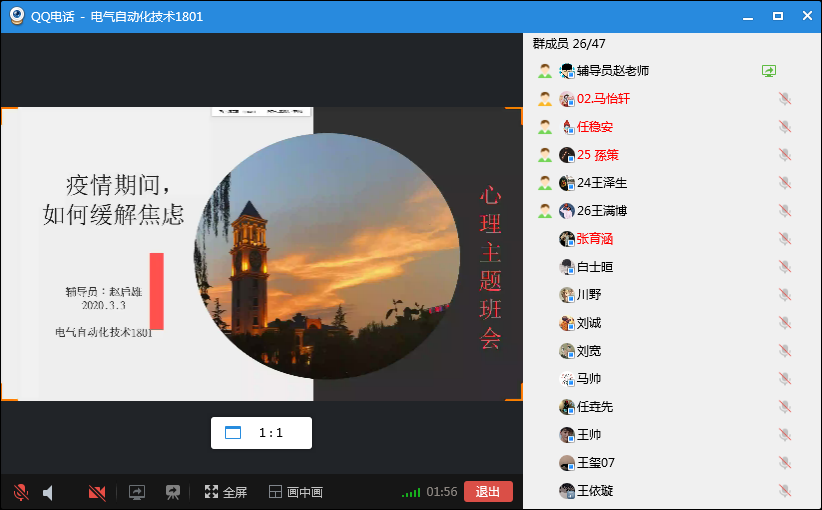Switch to 全屏 full screen mode
The width and height of the screenshot is (822, 510).
click(x=226, y=492)
